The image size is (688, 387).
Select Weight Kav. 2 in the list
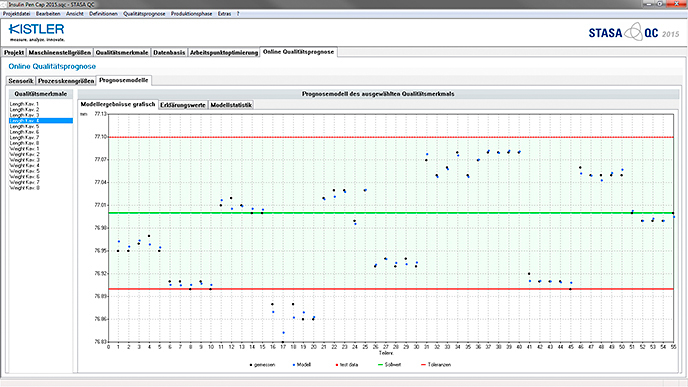41,154
